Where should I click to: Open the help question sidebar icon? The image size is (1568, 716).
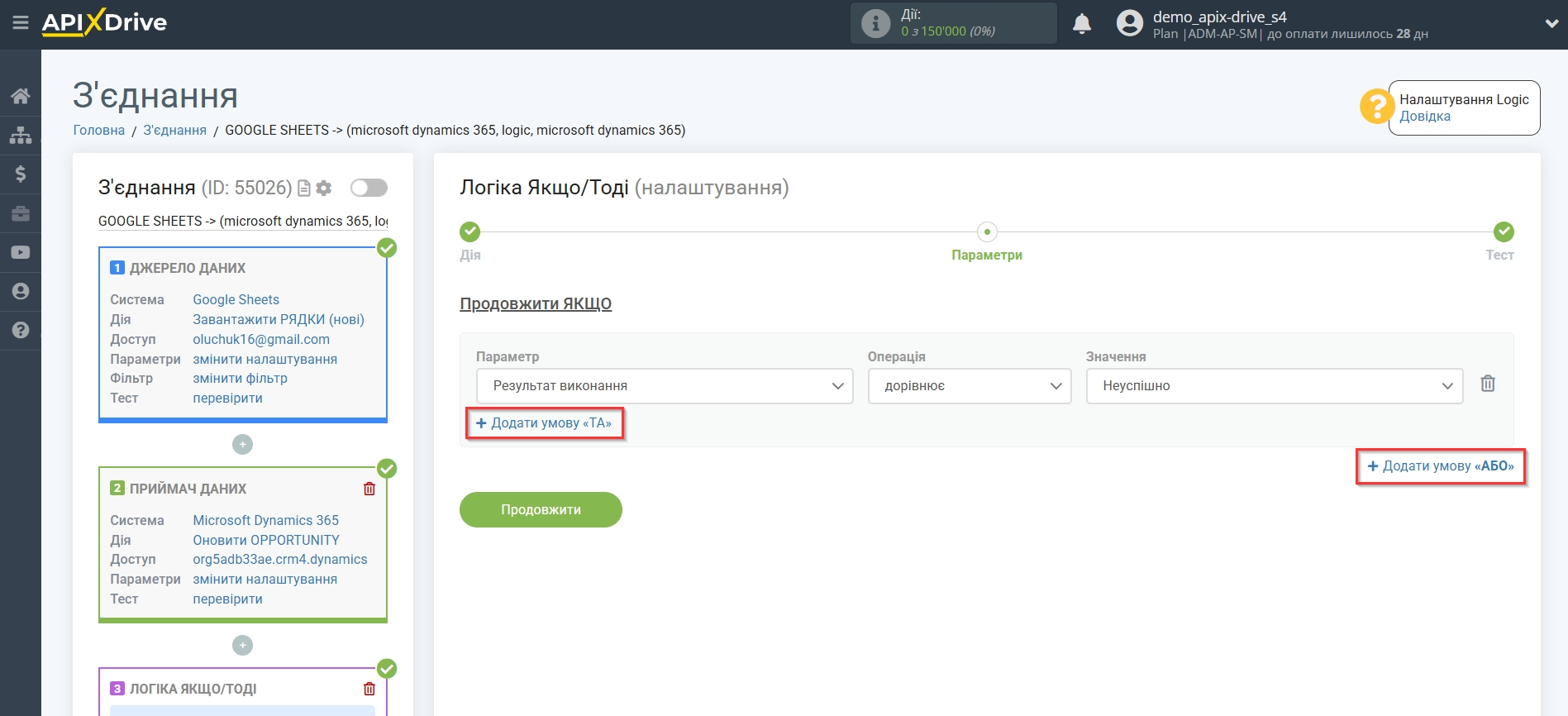coord(21,330)
